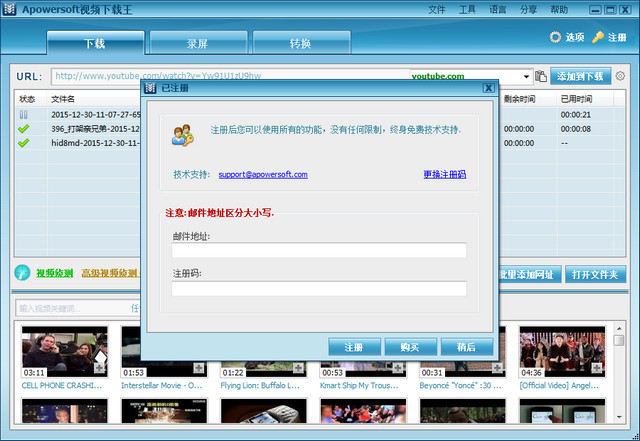Screen dimensions: 640x441
Task: Click the Apowersoft app logo icon
Action: coord(9,9)
